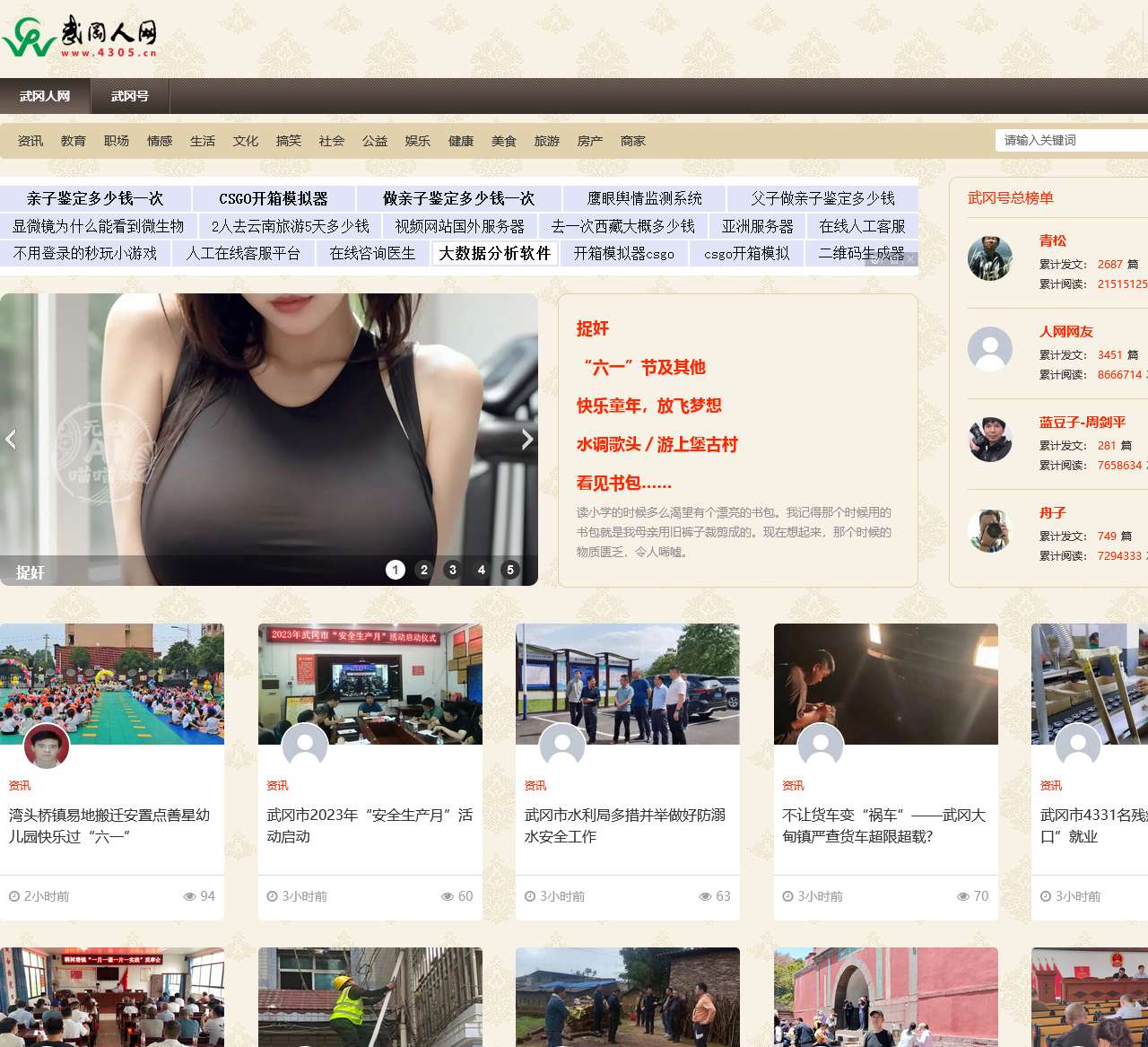Open the 教育 category menu
This screenshot has height=1047, width=1148.
coord(74,141)
